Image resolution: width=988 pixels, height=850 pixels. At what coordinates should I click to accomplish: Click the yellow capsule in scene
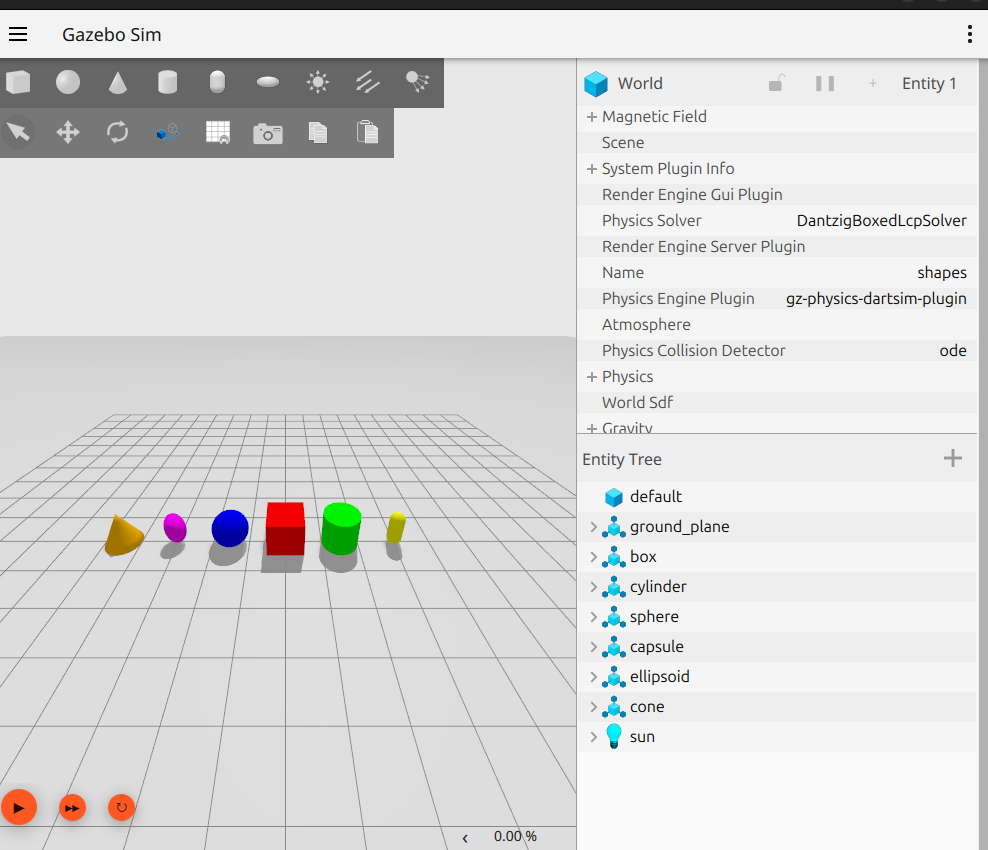(x=396, y=527)
